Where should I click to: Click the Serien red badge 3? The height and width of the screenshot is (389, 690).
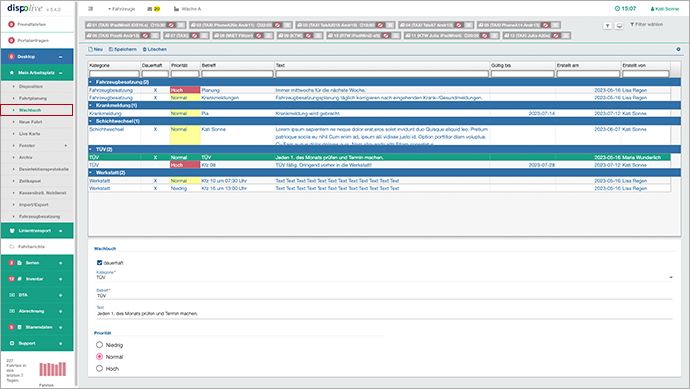tap(11, 263)
